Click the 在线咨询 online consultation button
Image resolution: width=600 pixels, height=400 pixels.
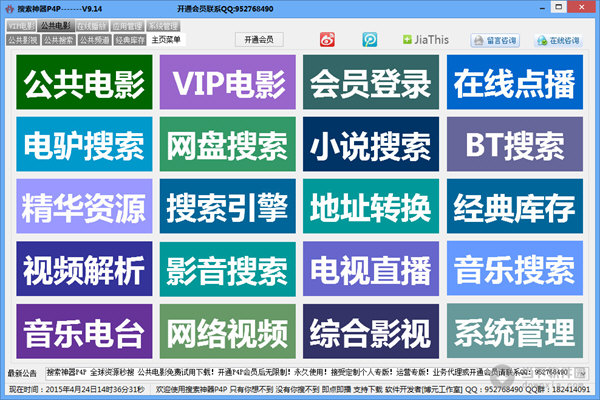tap(558, 40)
